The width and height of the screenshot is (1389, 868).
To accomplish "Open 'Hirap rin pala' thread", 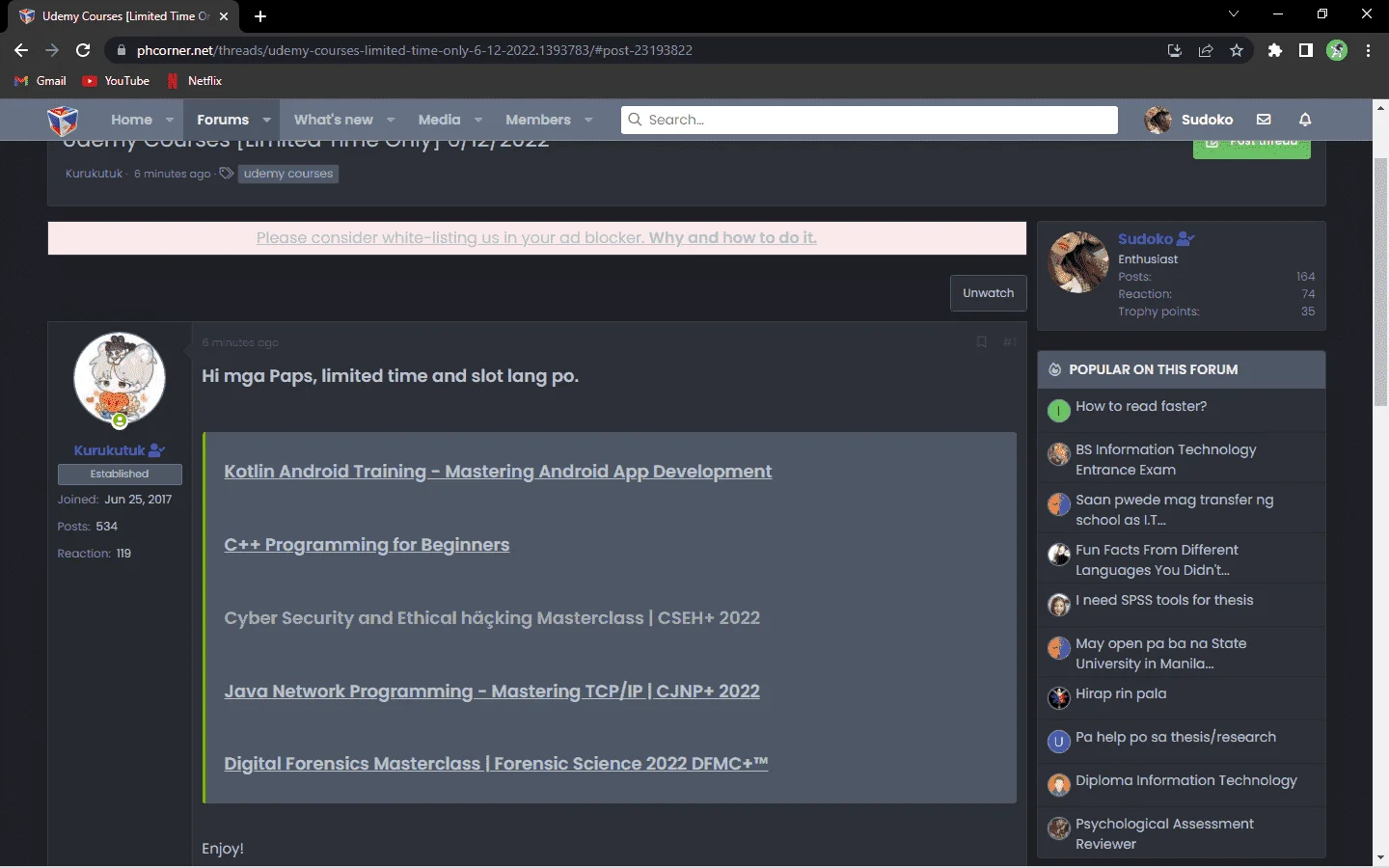I will point(1121,693).
